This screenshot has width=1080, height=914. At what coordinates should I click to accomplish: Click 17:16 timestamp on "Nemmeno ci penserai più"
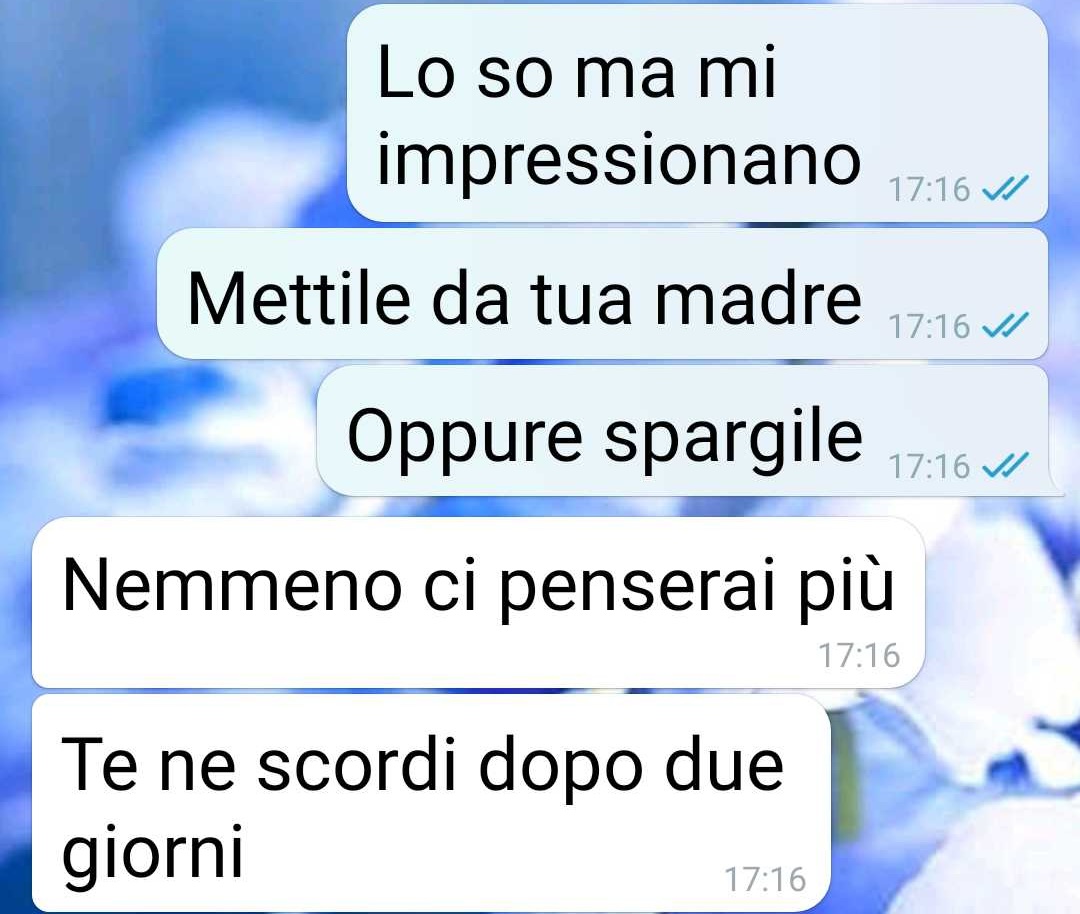click(859, 655)
